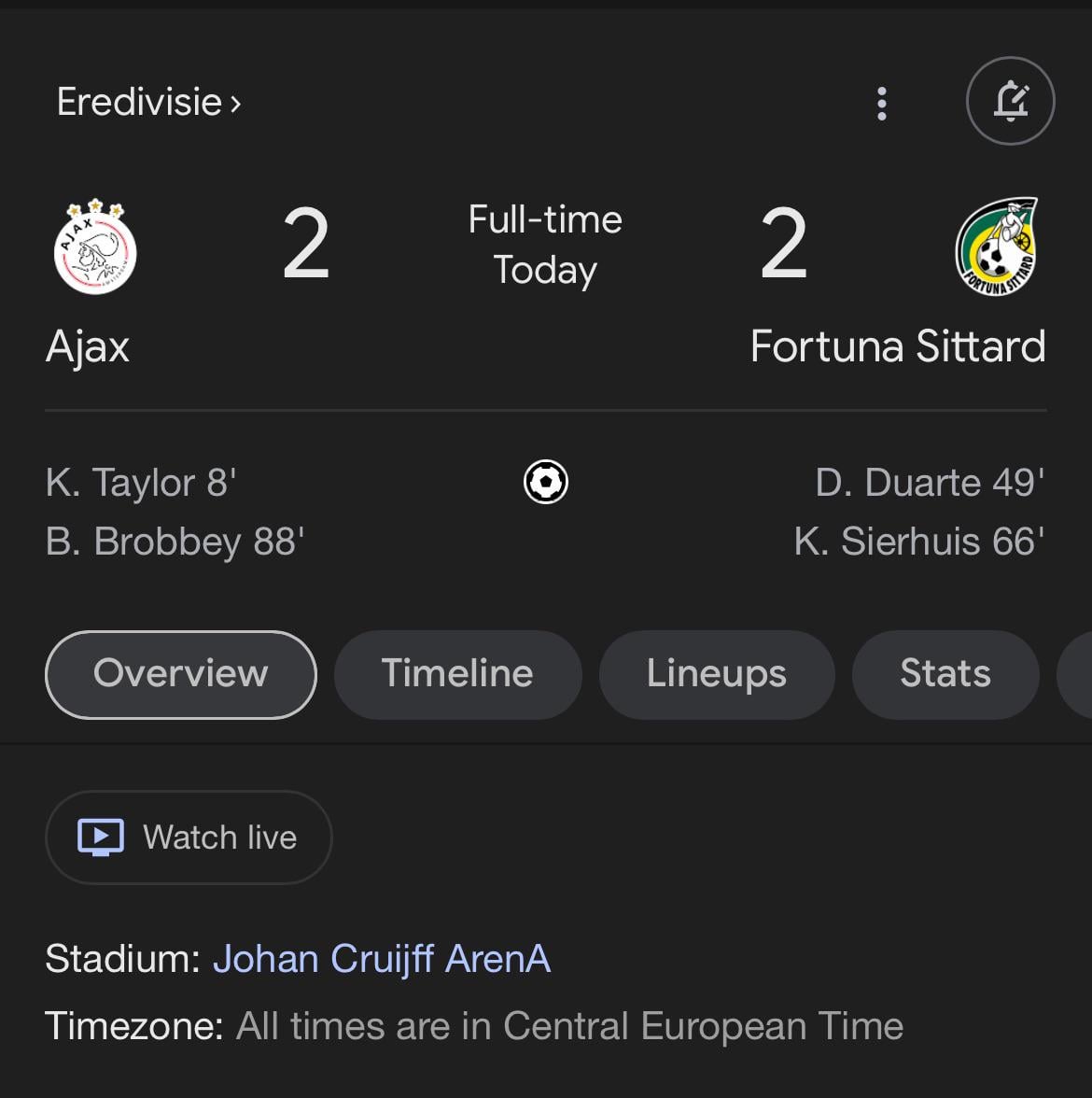Screen dimensions: 1092x1098
Task: Switch to the Timeline tab
Action: (457, 674)
